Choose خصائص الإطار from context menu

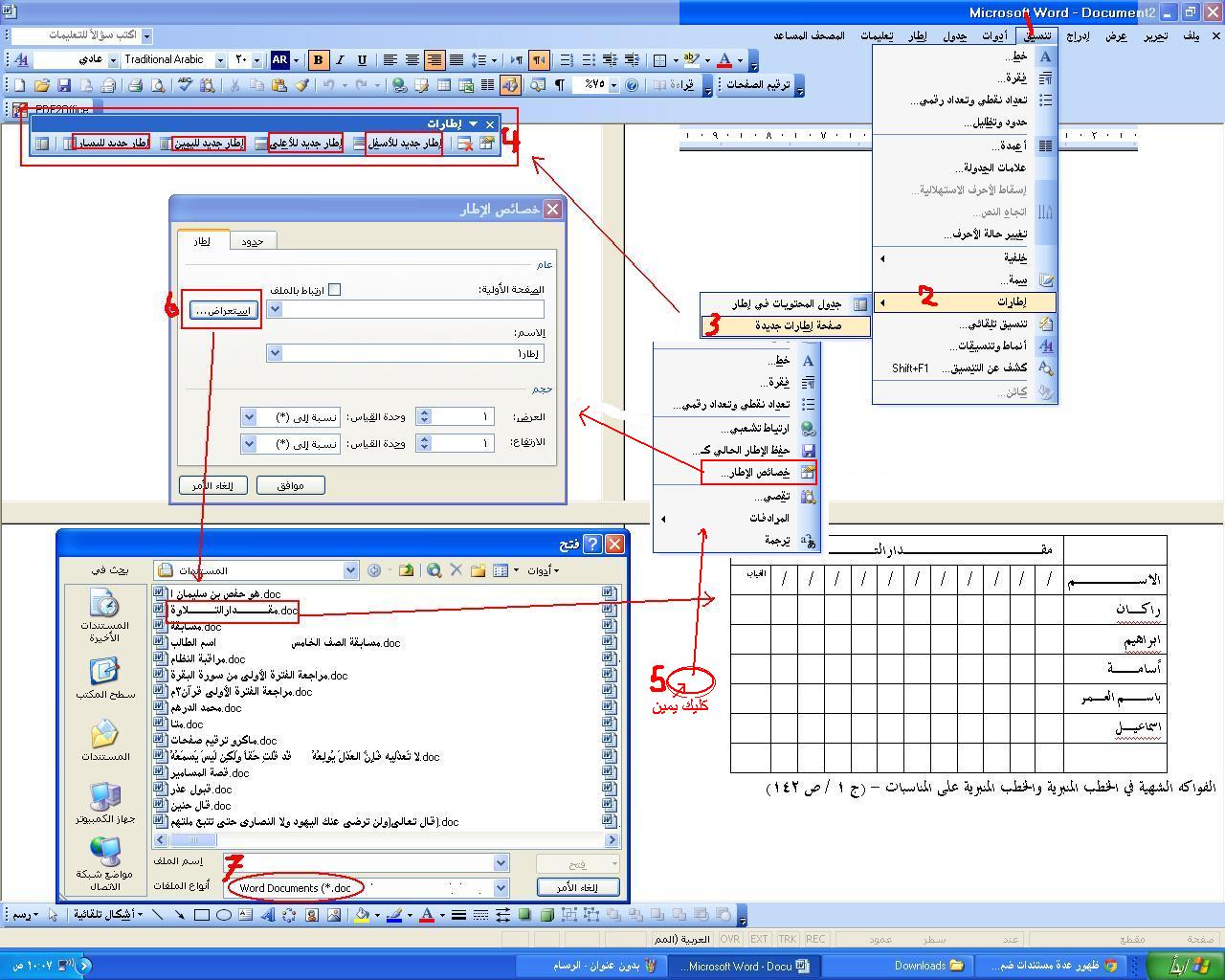pyautogui.click(x=757, y=472)
